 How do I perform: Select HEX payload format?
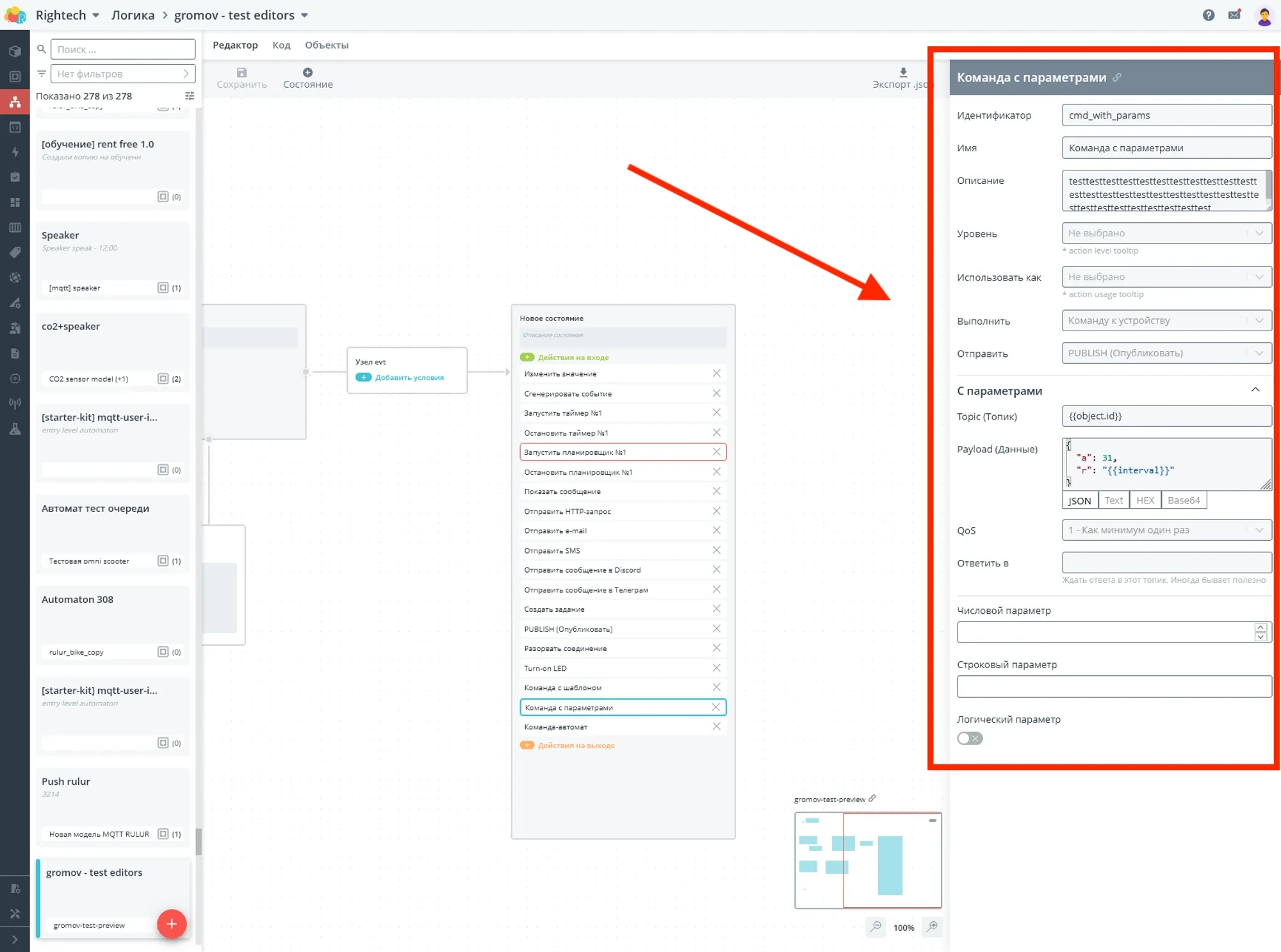(x=1145, y=500)
